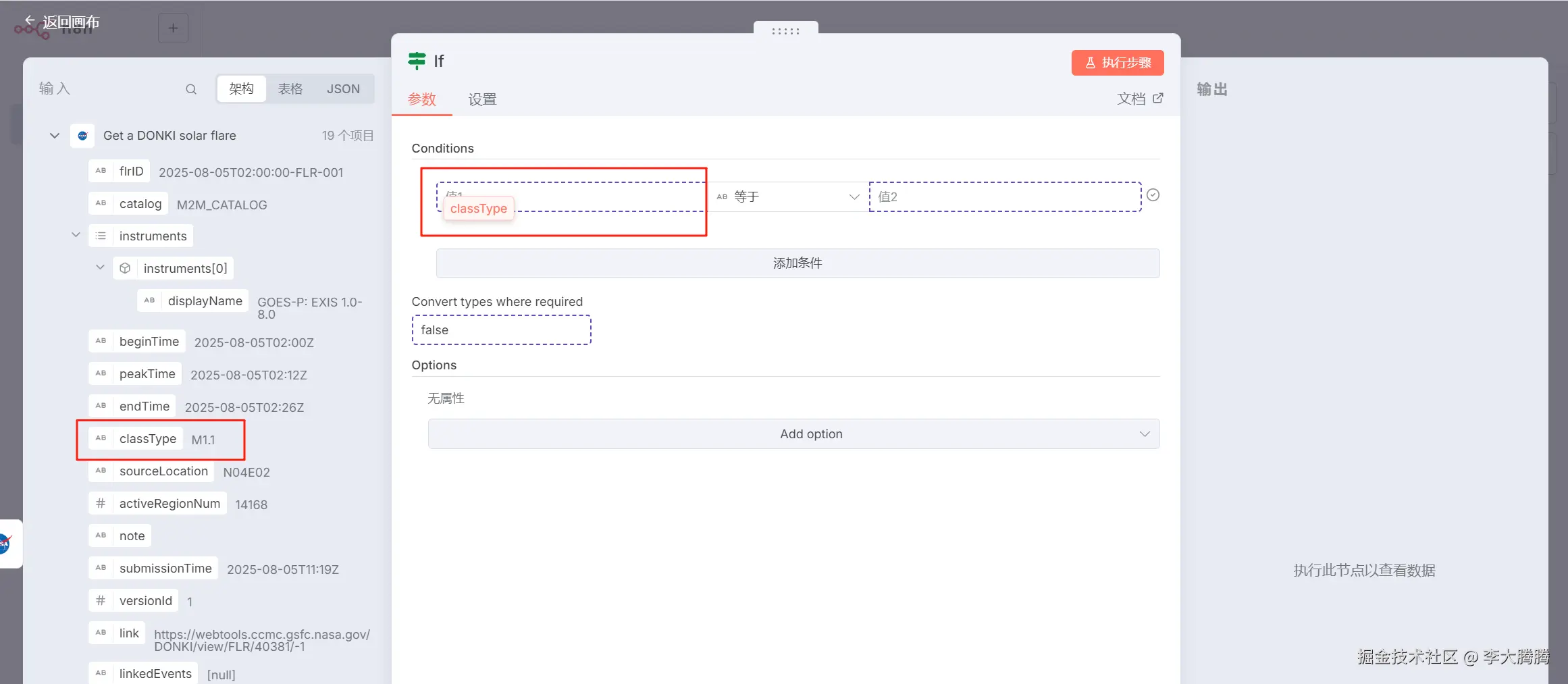Click the M2M_CATALOG value
This screenshot has height=684, width=1568.
tap(222, 205)
